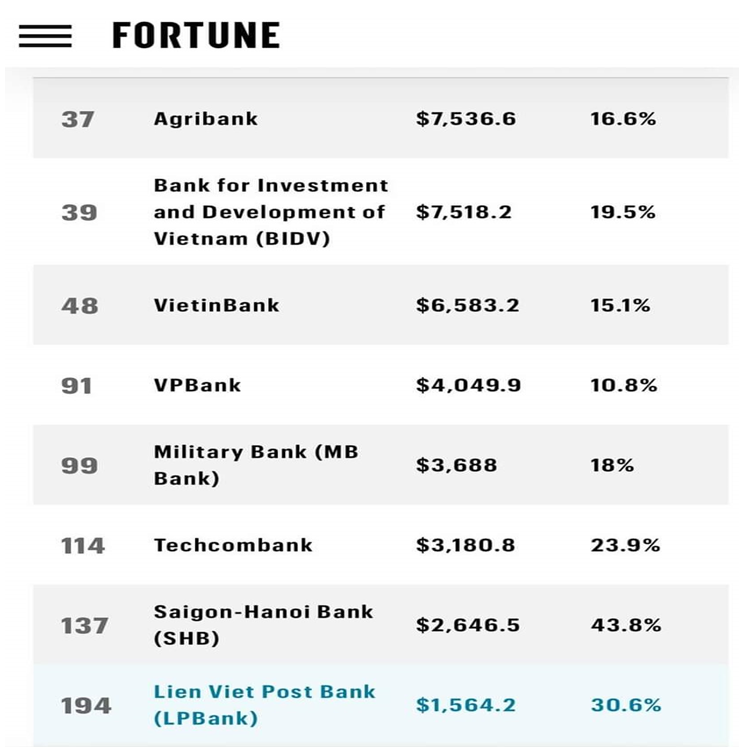Open Military Bank (MB Bank) entry
The height and width of the screenshot is (755, 739).
pos(255,465)
